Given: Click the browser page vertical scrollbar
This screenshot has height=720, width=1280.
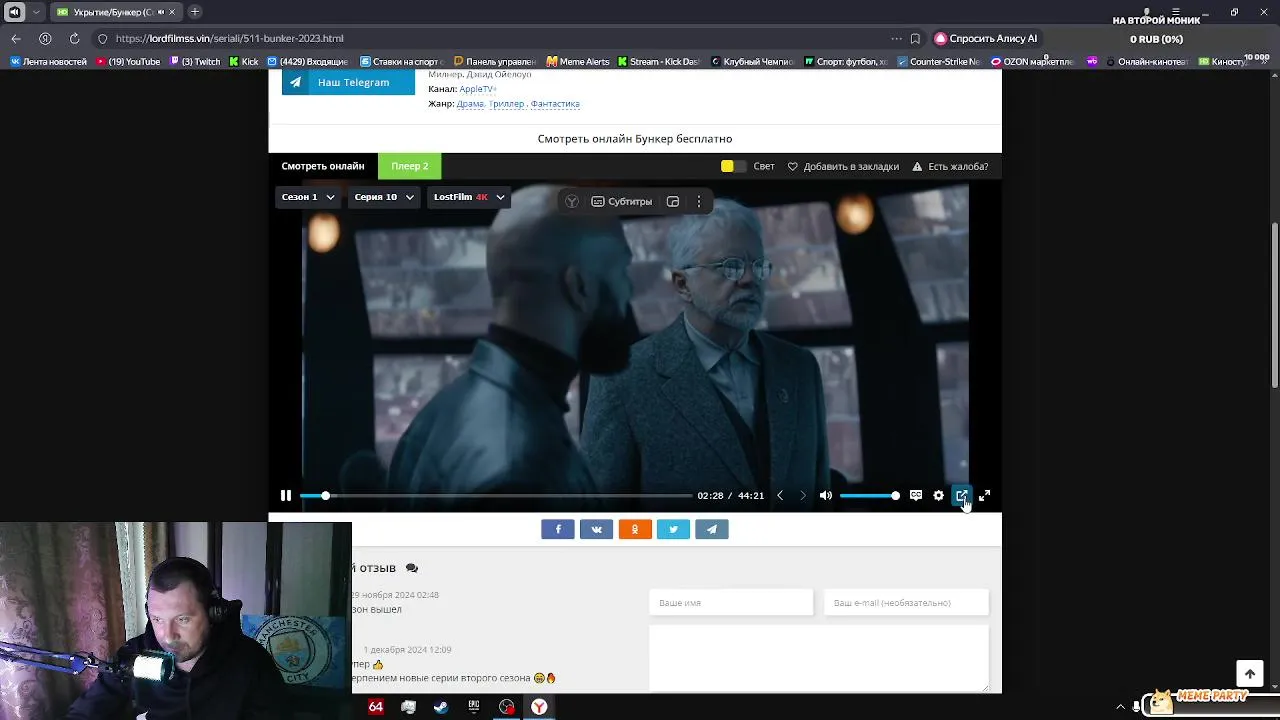Looking at the screenshot, I should tap(1274, 305).
